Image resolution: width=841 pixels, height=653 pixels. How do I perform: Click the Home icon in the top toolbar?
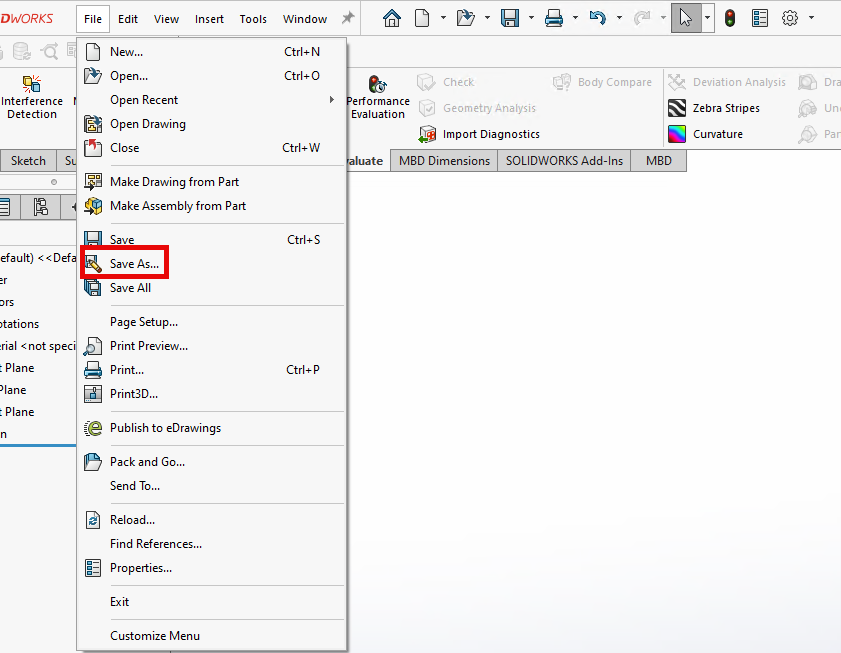(x=392, y=18)
